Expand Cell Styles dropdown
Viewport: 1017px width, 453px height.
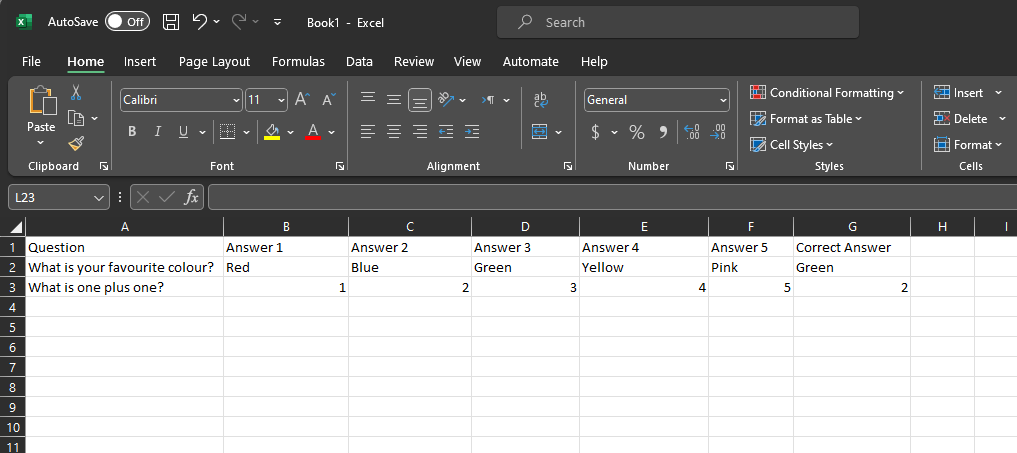pyautogui.click(x=830, y=145)
